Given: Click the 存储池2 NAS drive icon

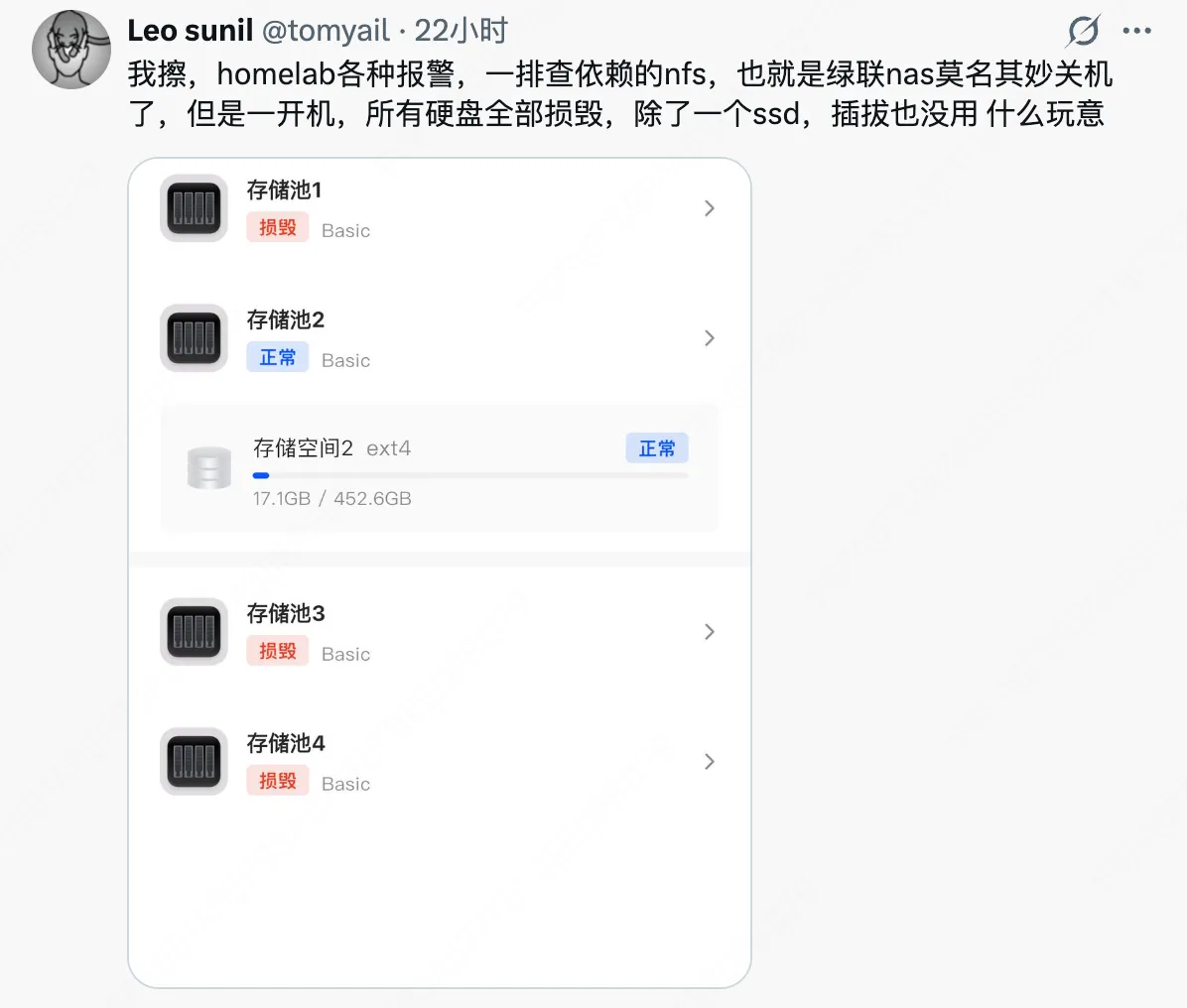Looking at the screenshot, I should click(x=194, y=338).
